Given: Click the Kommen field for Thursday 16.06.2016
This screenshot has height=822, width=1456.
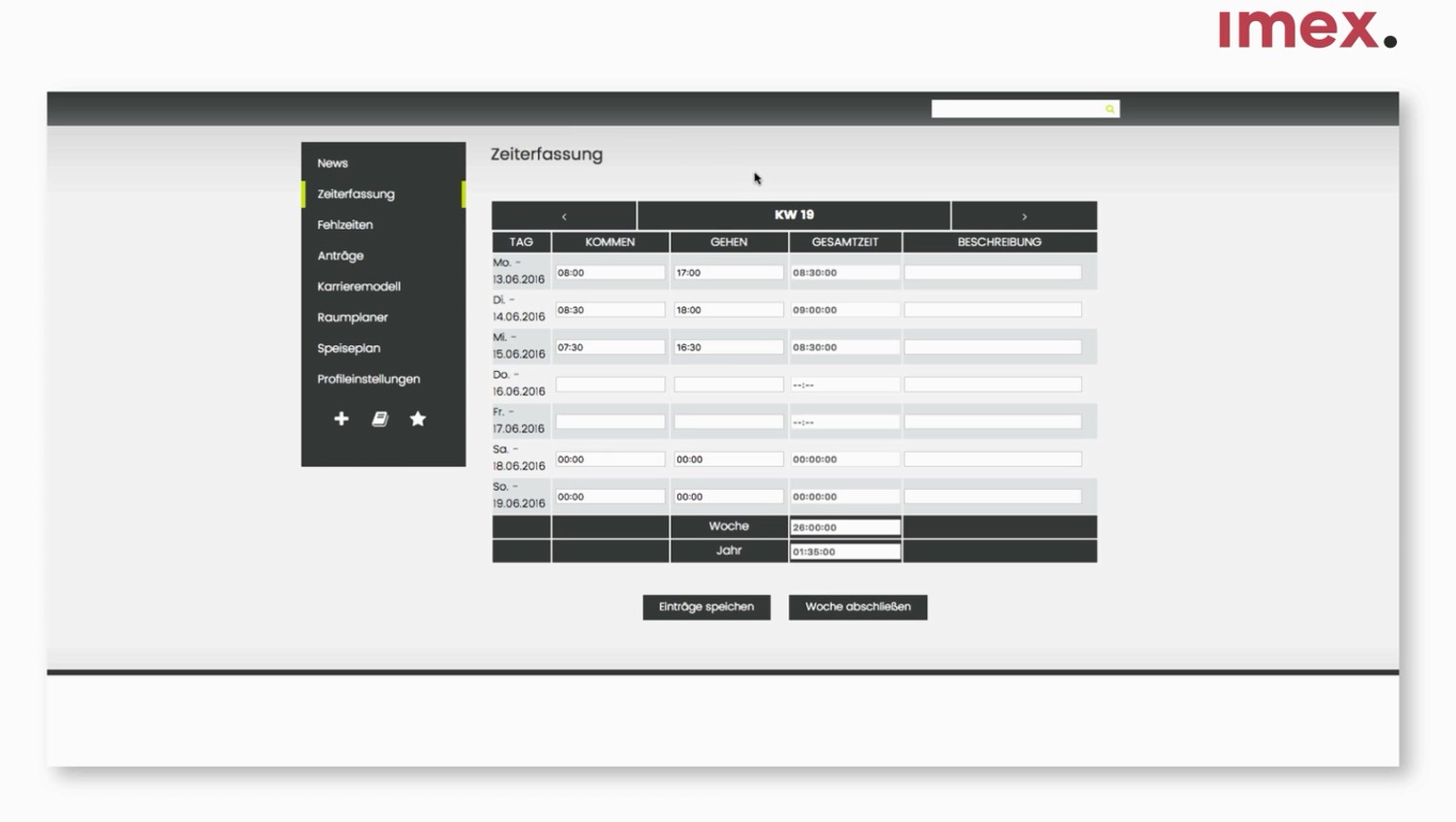Looking at the screenshot, I should (610, 384).
